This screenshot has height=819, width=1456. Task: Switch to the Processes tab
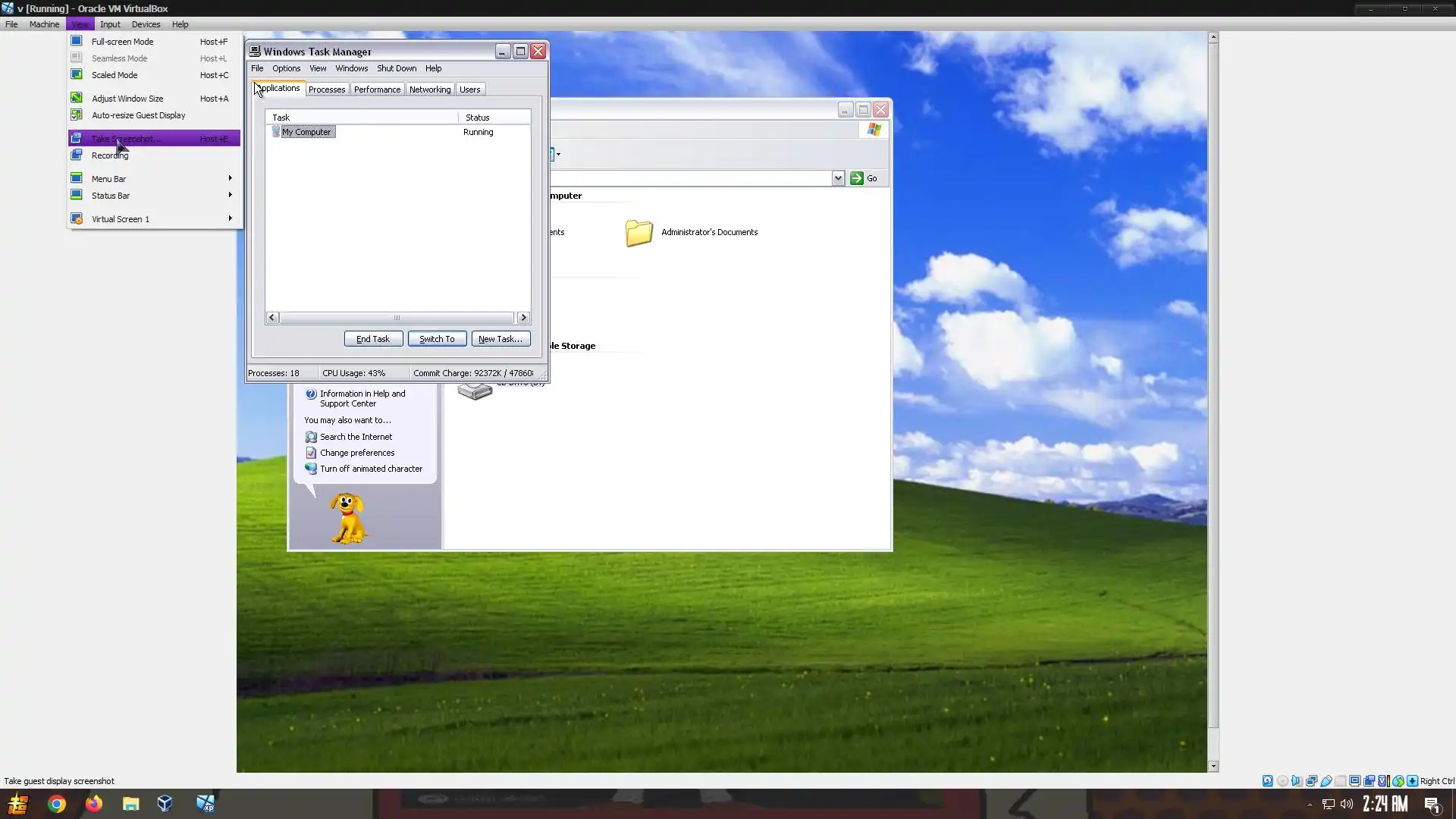click(x=327, y=89)
